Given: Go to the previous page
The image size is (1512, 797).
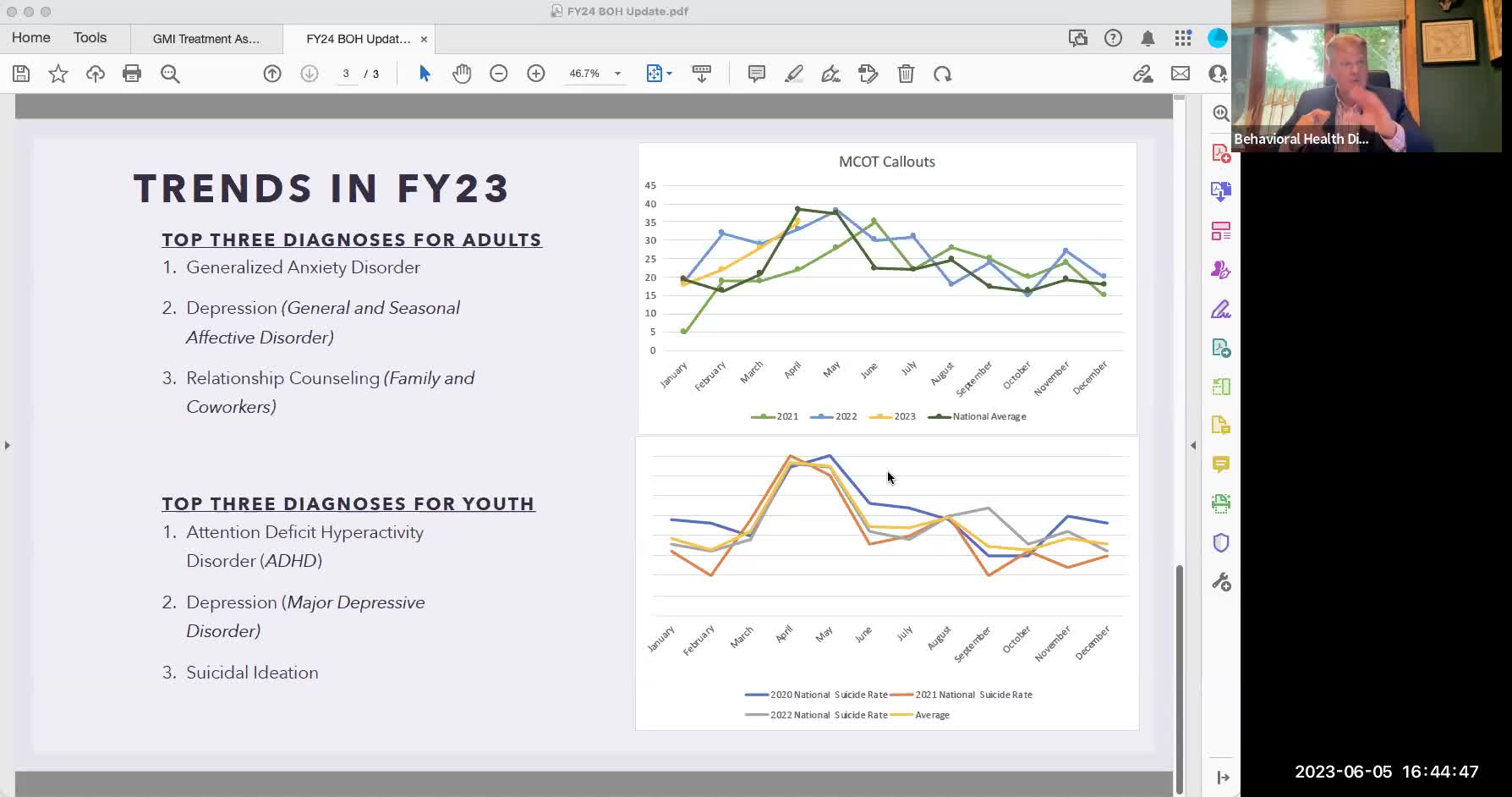Looking at the screenshot, I should 272,74.
